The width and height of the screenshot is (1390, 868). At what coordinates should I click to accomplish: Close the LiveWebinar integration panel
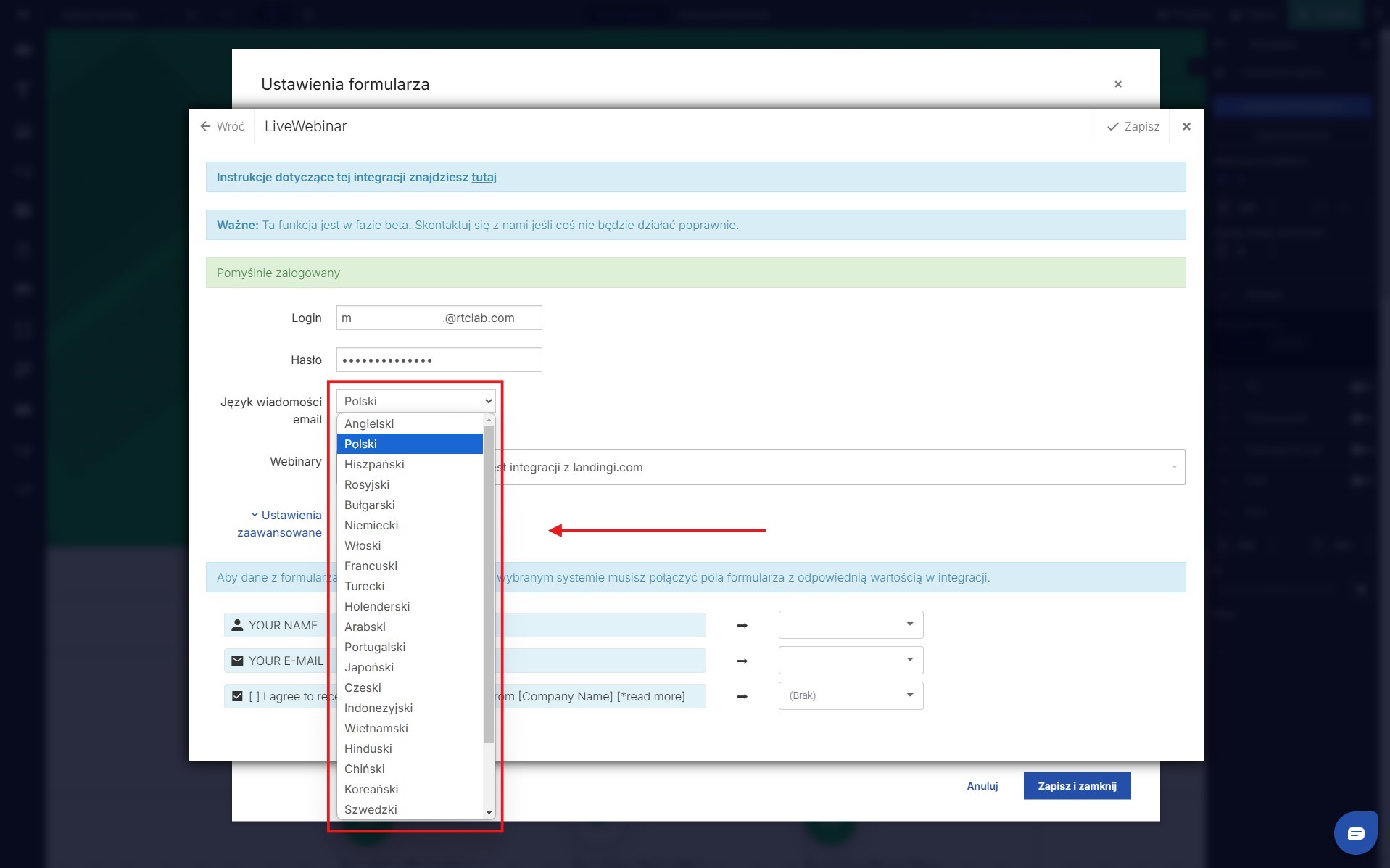pos(1186,126)
